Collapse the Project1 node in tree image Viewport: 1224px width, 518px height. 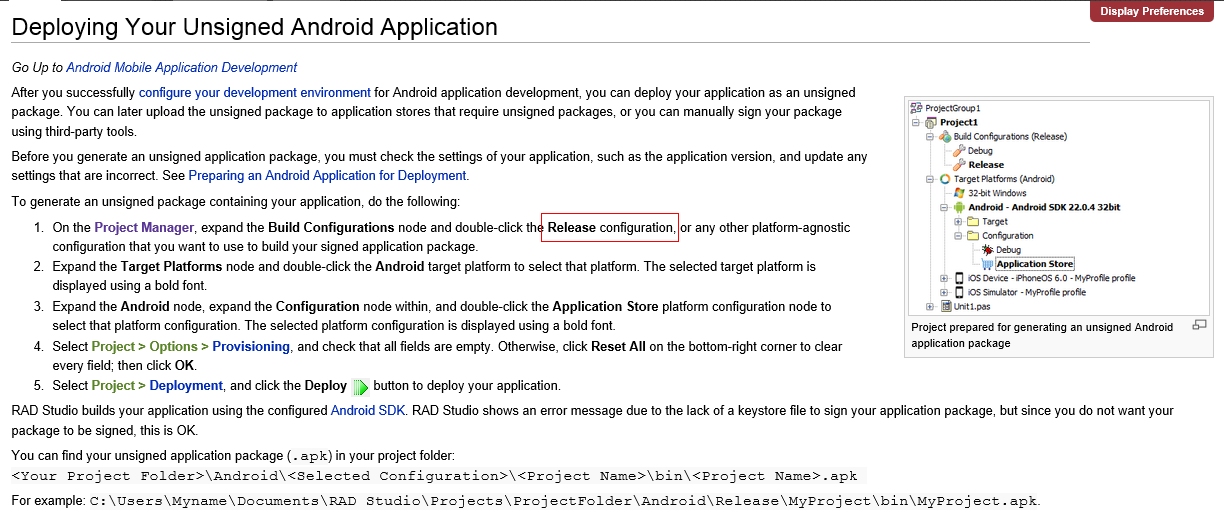[x=915, y=123]
